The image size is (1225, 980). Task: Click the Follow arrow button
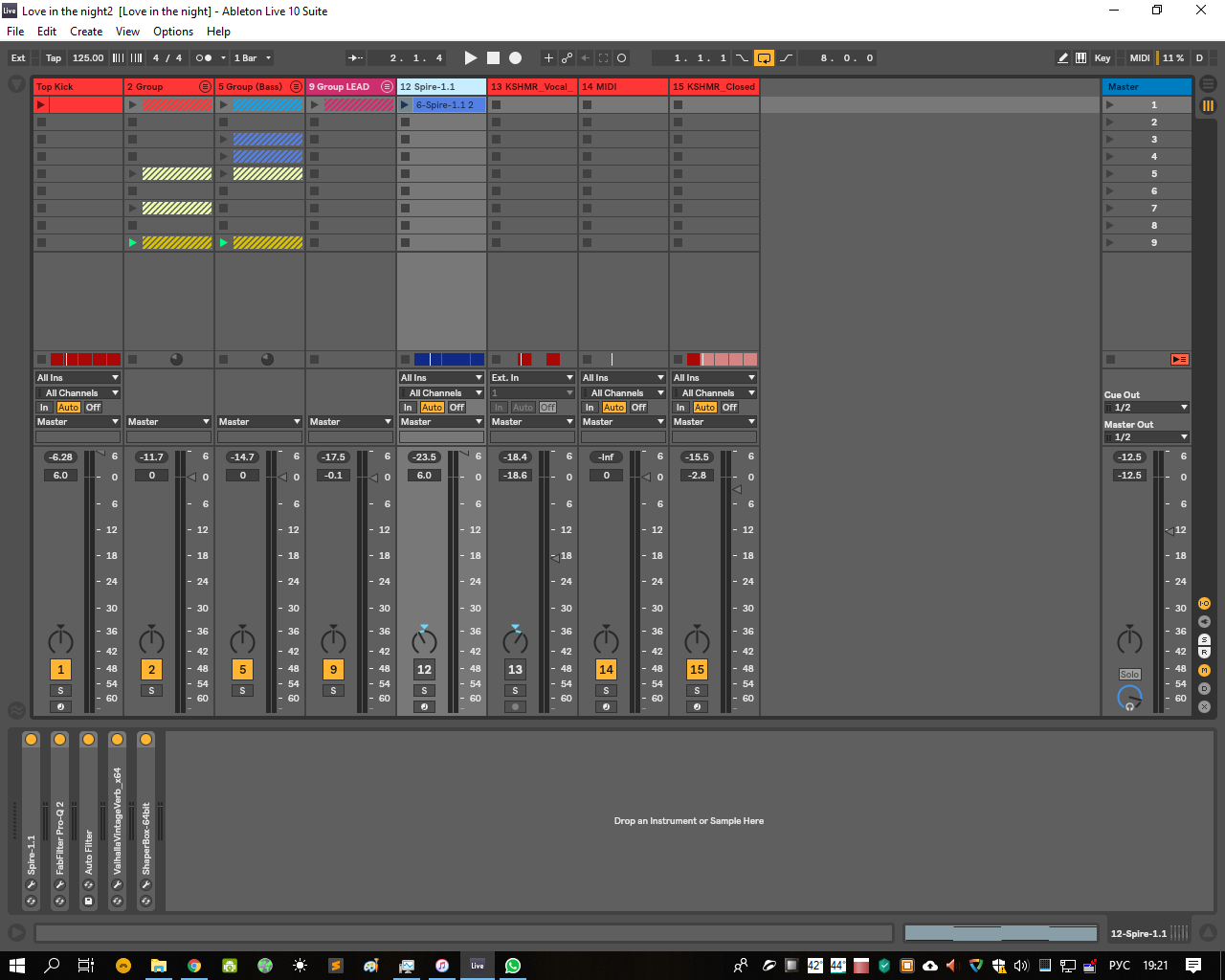(x=356, y=57)
